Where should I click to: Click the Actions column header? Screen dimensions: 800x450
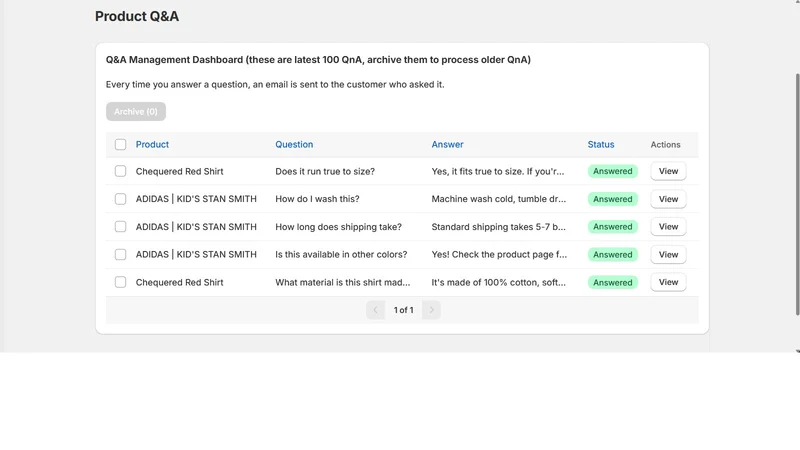(x=665, y=145)
